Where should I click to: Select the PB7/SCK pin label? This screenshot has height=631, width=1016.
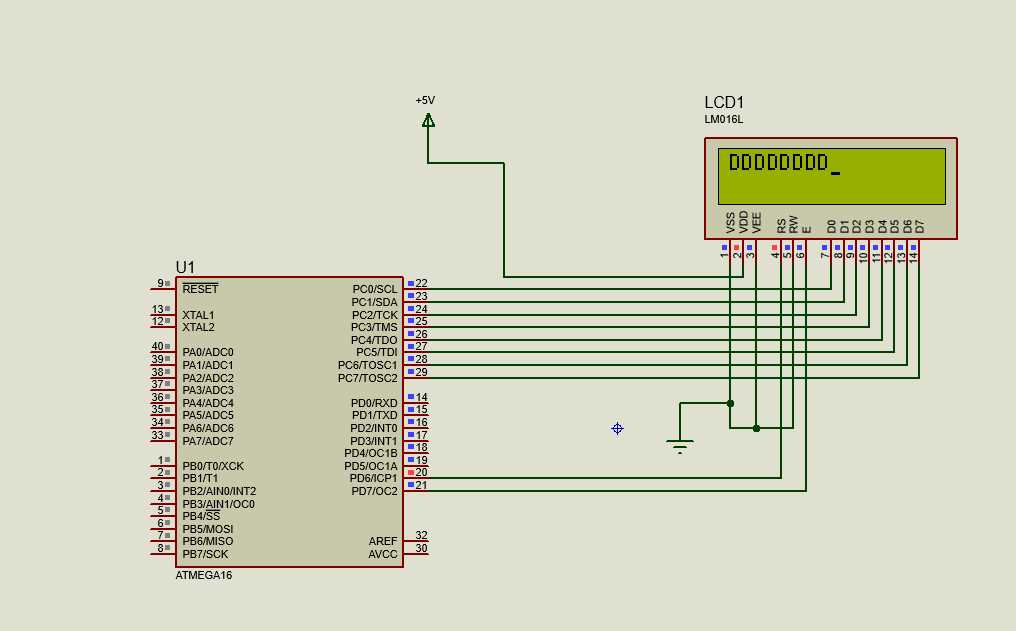(205, 555)
